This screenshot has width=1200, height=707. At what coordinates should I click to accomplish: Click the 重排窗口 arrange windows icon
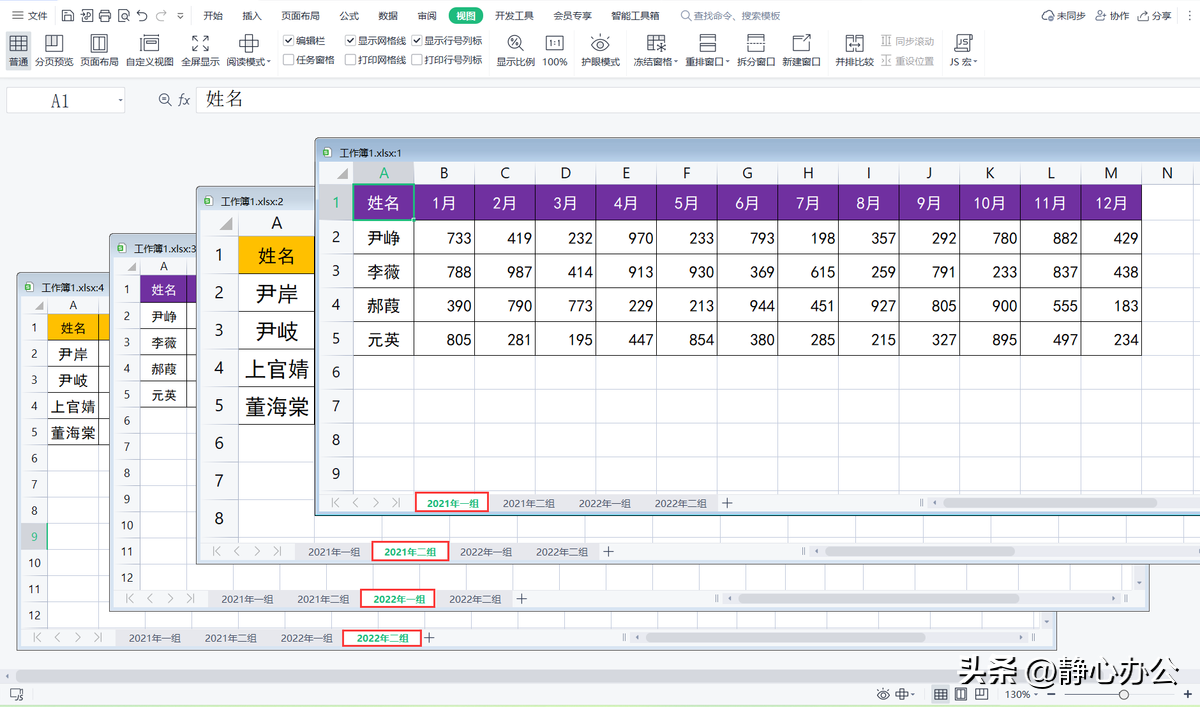coord(707,43)
